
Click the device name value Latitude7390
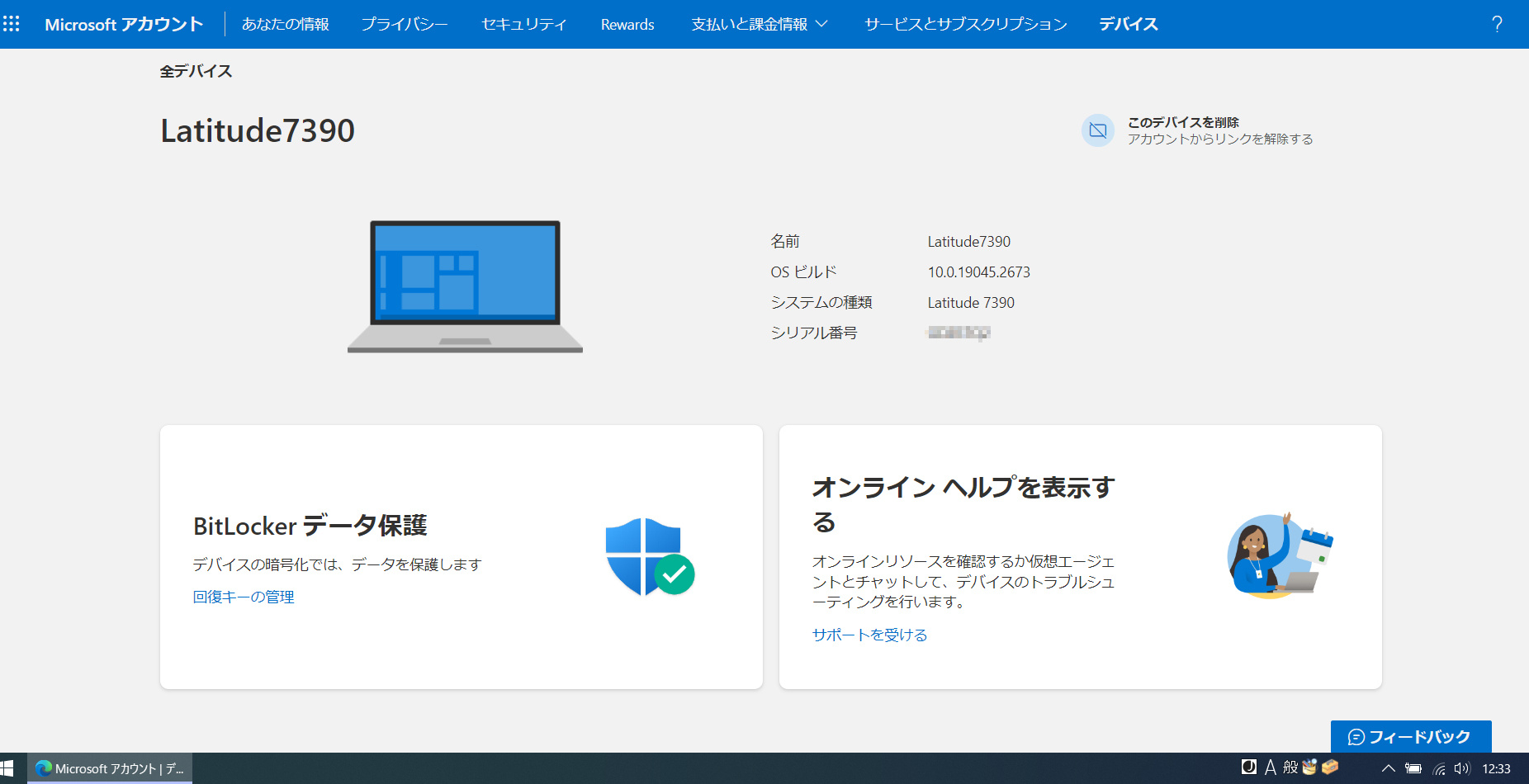pyautogui.click(x=968, y=241)
